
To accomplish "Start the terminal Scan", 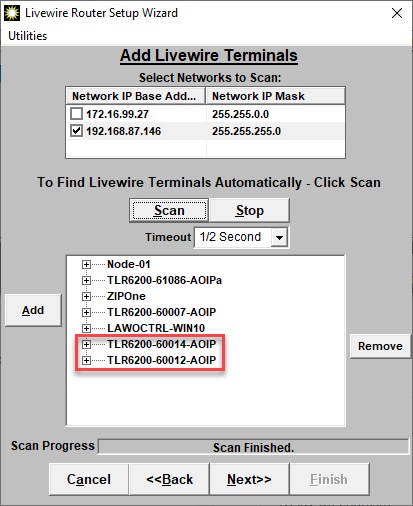I will pyautogui.click(x=169, y=210).
